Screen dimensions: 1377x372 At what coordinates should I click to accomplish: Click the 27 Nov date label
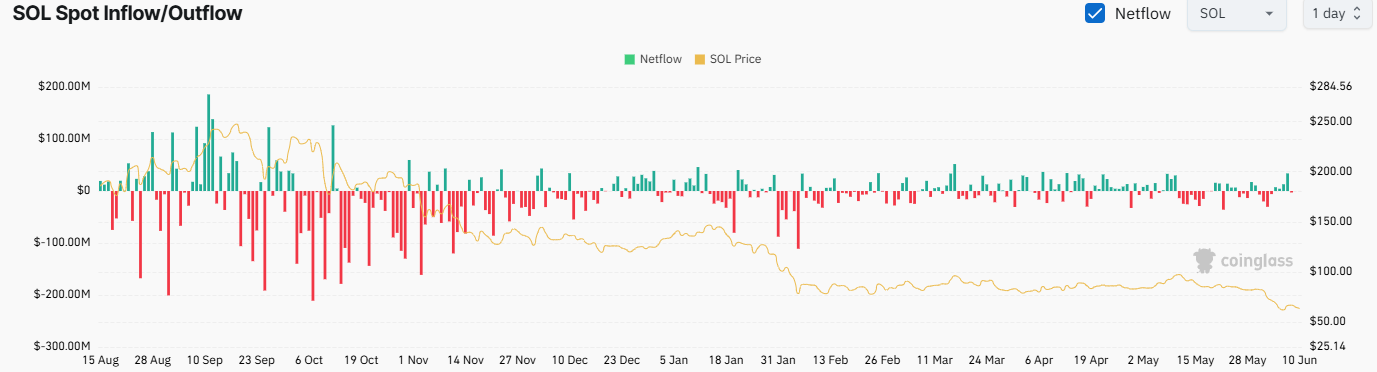click(517, 359)
